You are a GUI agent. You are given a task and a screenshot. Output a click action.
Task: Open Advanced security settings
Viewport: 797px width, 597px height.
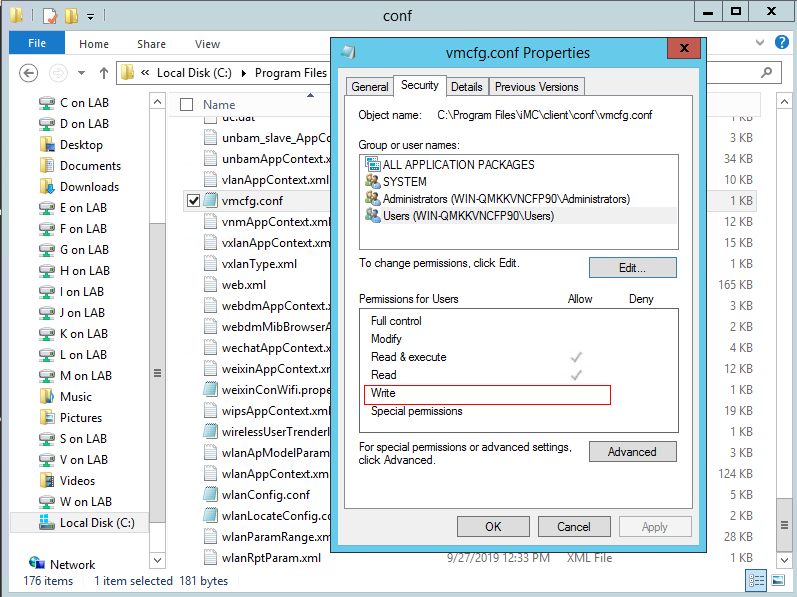(x=632, y=452)
